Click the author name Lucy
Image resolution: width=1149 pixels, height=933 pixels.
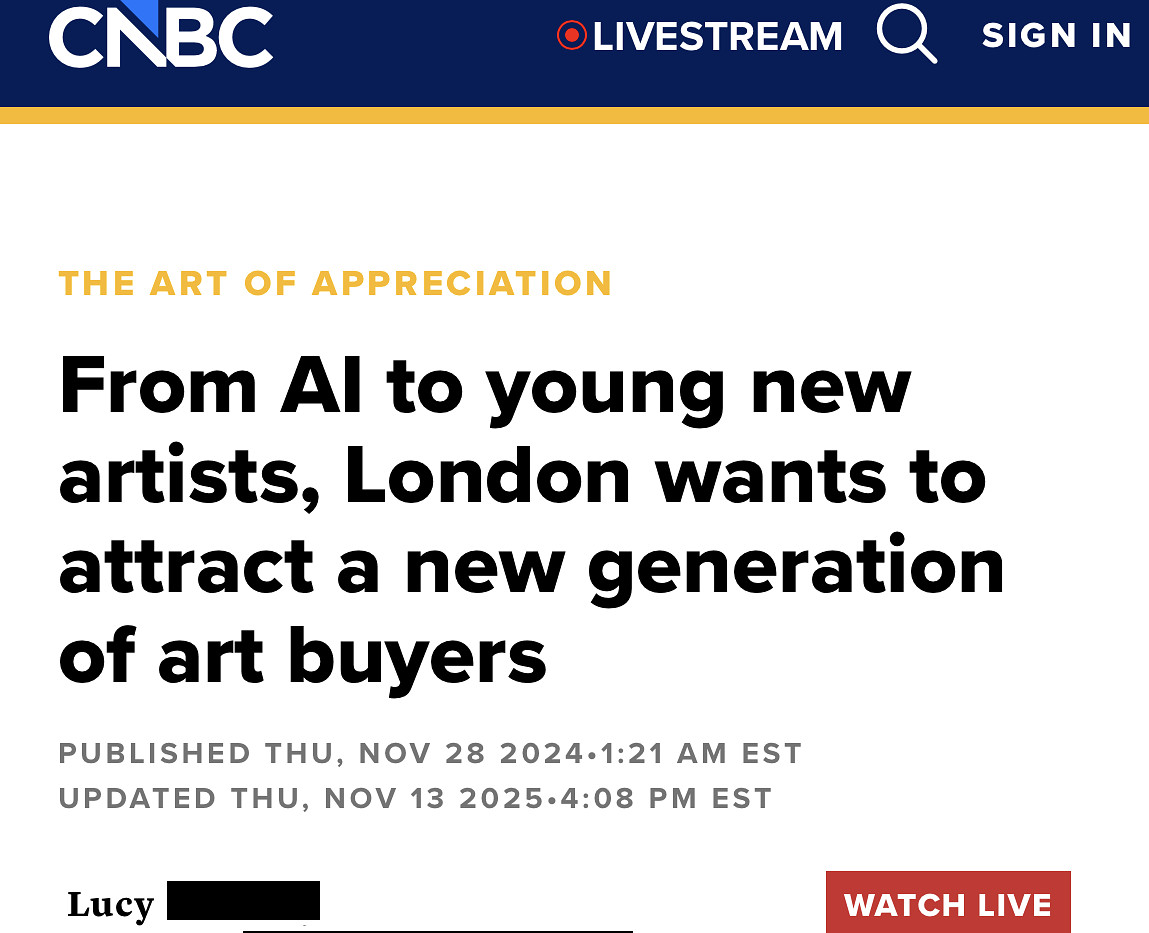110,904
